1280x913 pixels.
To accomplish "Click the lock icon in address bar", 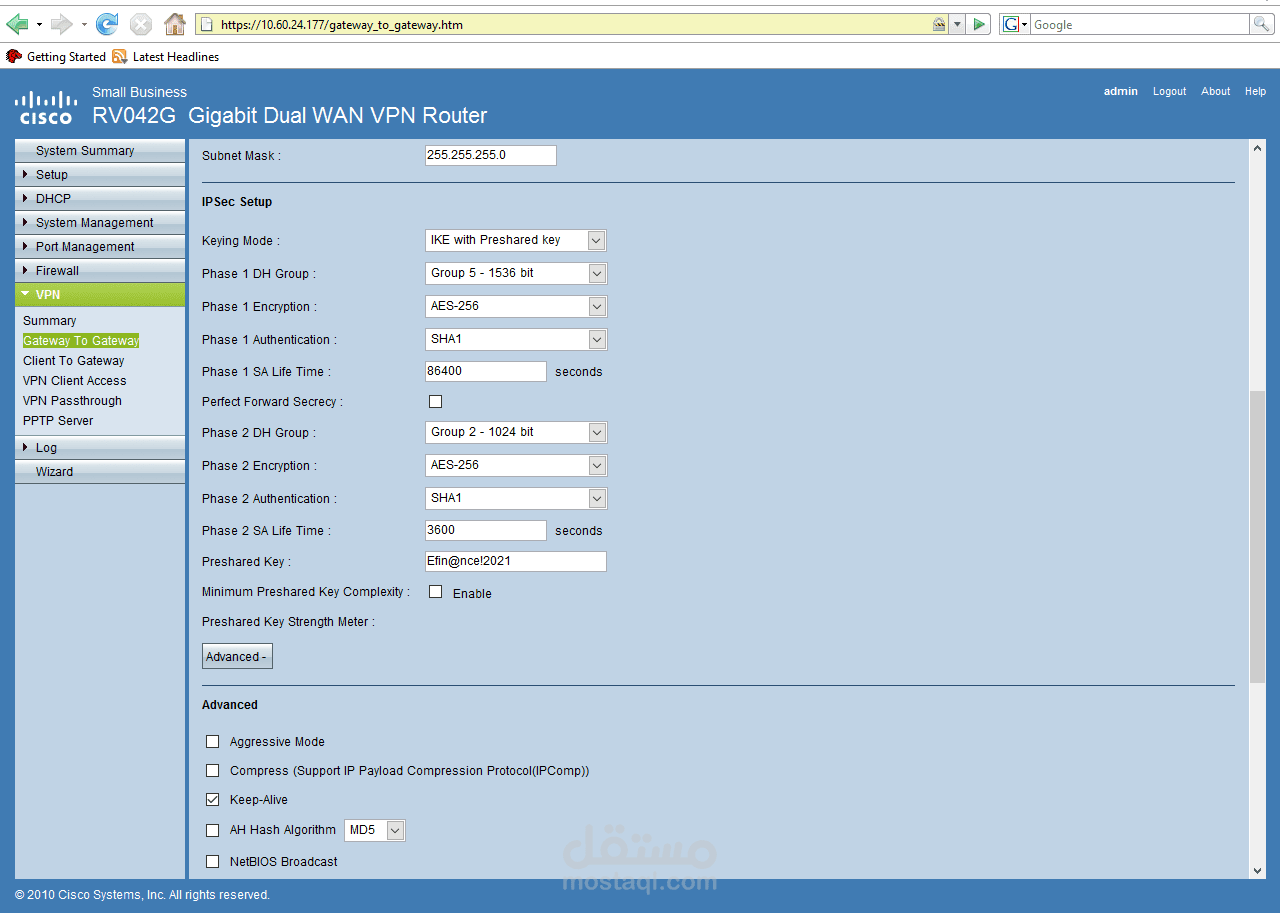I will (939, 24).
